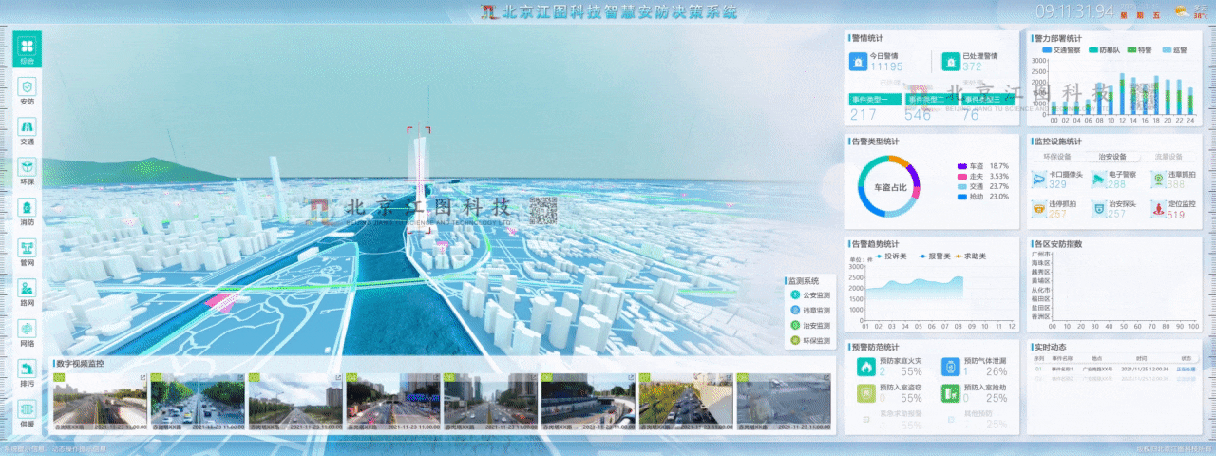Toggle 交通警察 legend series
1216x456 pixels.
pos(1063,48)
